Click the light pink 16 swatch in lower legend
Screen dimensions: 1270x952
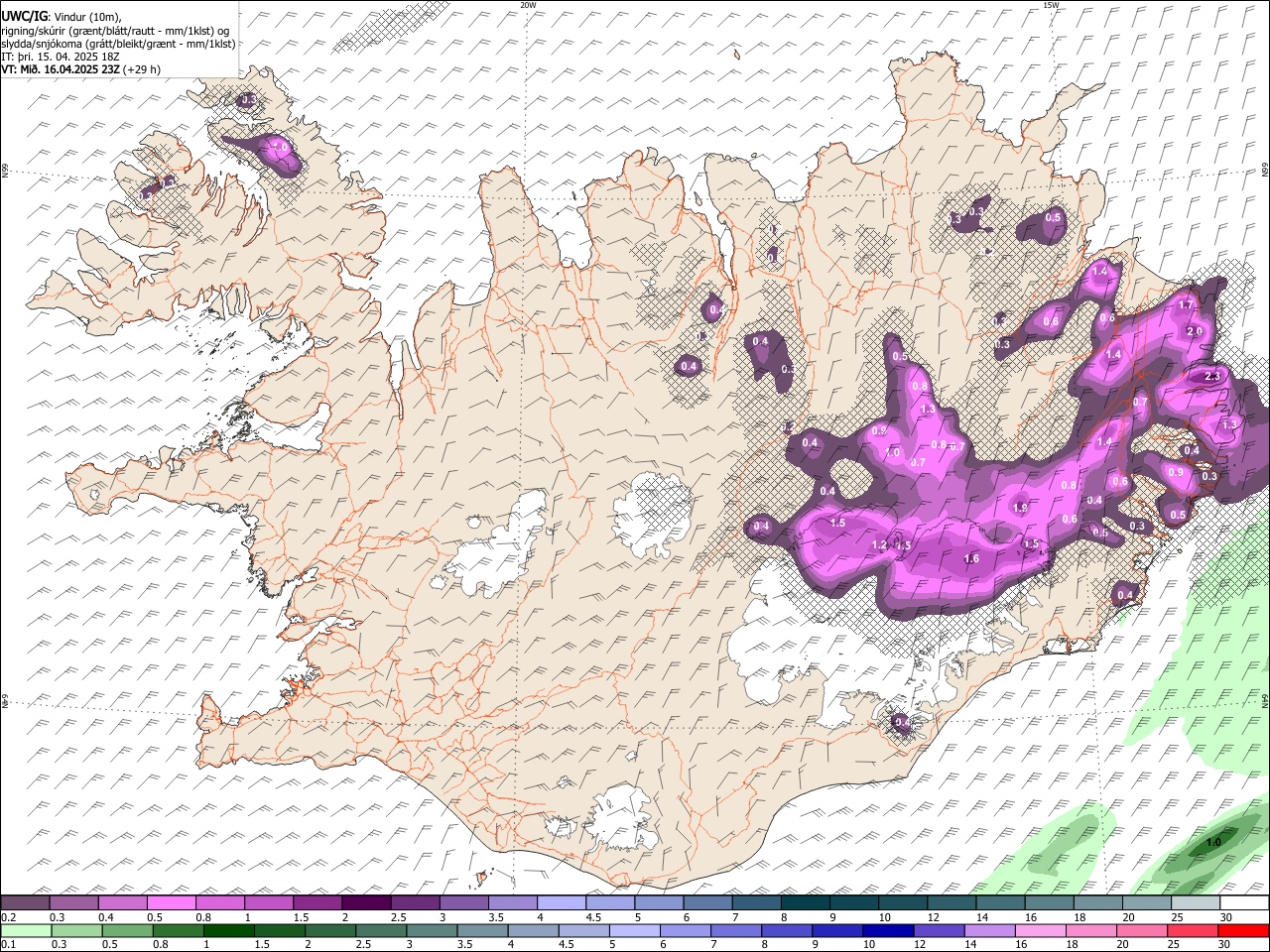click(x=1039, y=930)
